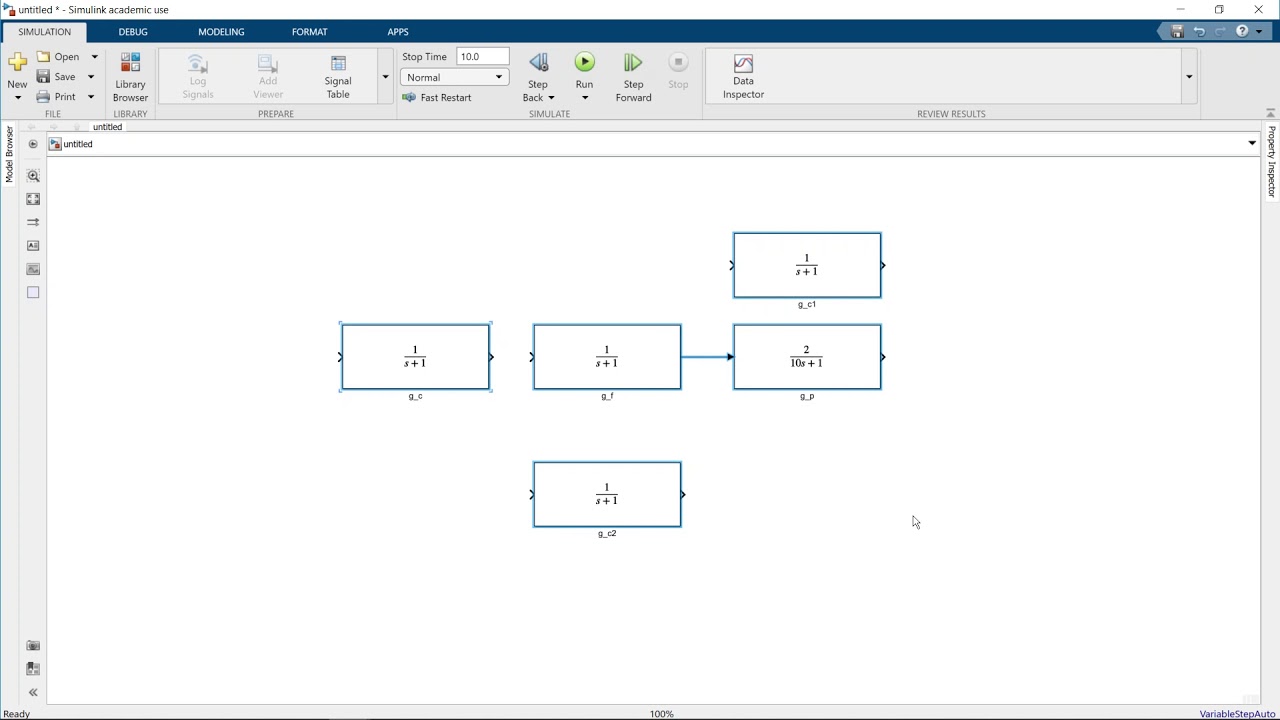Screen dimensions: 1280x720
Task: Click the quick access Redo arrow
Action: click(1220, 32)
